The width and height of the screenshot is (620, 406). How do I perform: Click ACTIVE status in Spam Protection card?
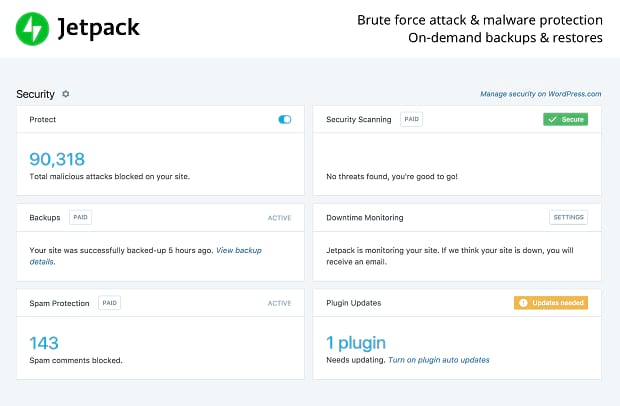click(280, 303)
